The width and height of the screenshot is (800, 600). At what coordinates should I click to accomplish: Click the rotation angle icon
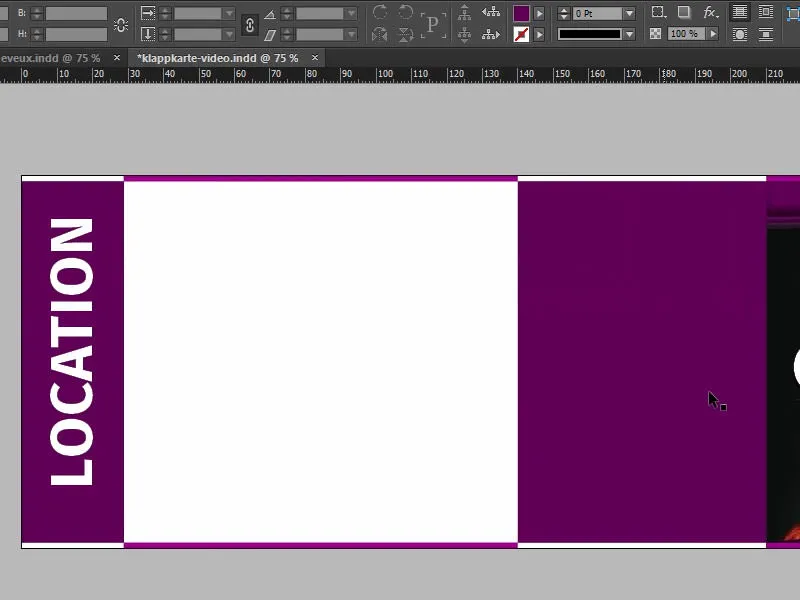[270, 14]
